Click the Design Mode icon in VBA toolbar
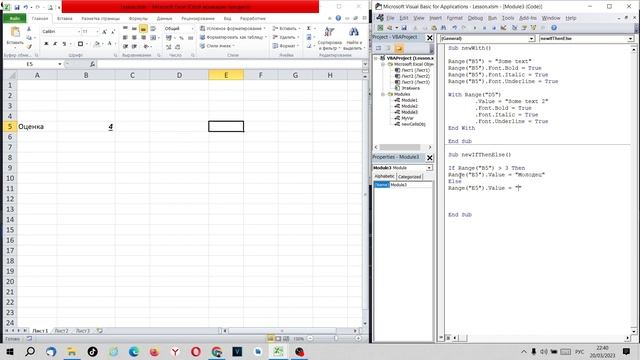This screenshot has width=640, height=360. (x=503, y=28)
